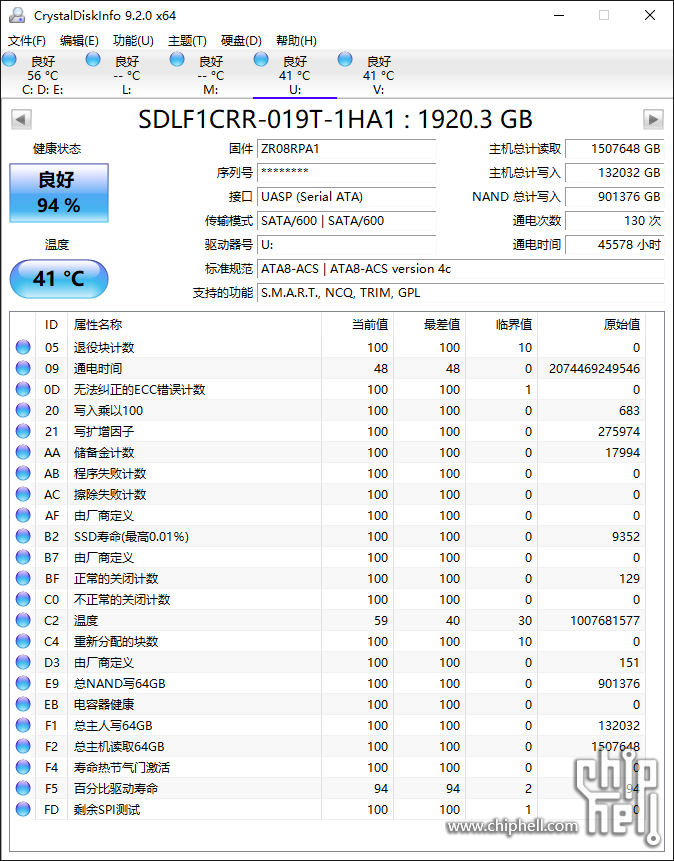Click the 当前值 column header
Image resolution: width=674 pixels, height=861 pixels.
point(357,325)
